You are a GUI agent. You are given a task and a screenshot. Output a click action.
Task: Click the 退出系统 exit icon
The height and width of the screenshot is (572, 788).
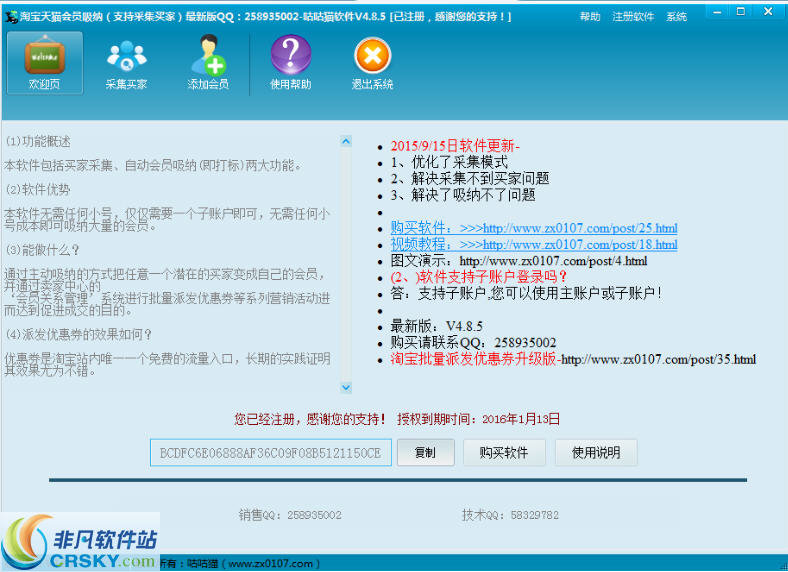[372, 63]
